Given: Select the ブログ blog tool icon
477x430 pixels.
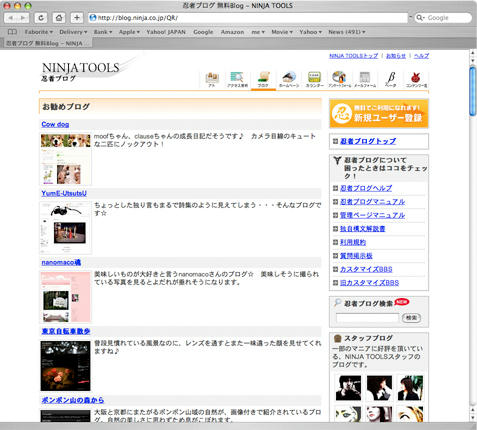Looking at the screenshot, I should click(263, 79).
